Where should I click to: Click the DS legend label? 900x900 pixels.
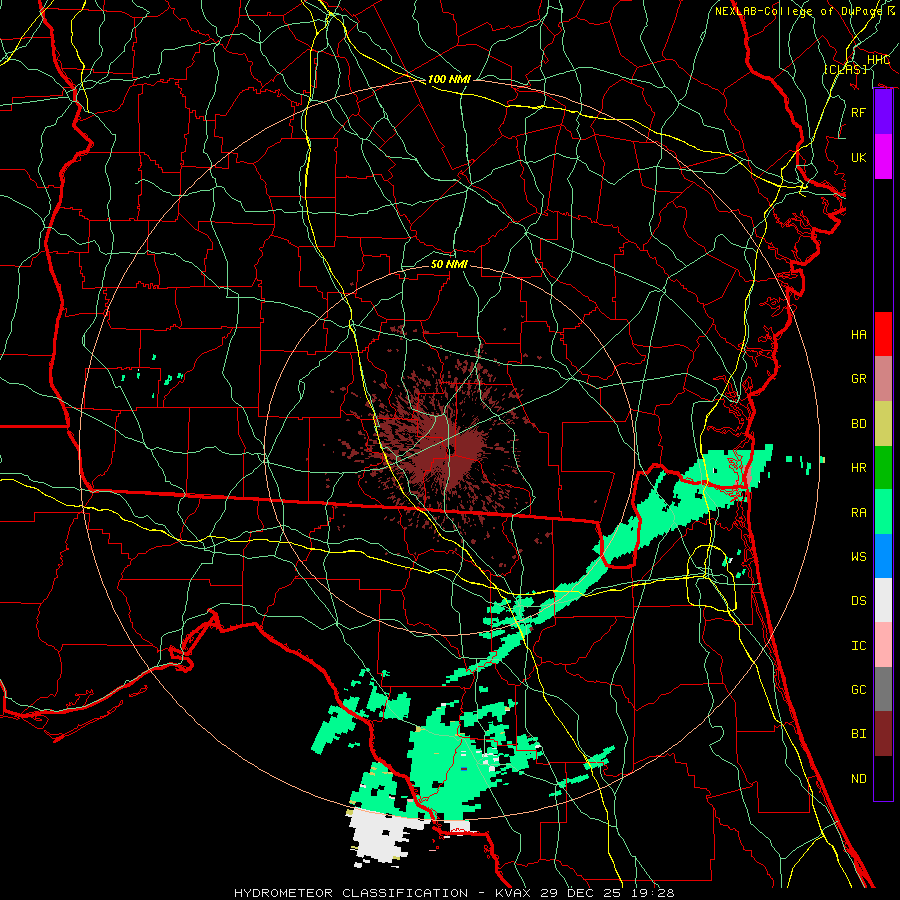coord(858,601)
